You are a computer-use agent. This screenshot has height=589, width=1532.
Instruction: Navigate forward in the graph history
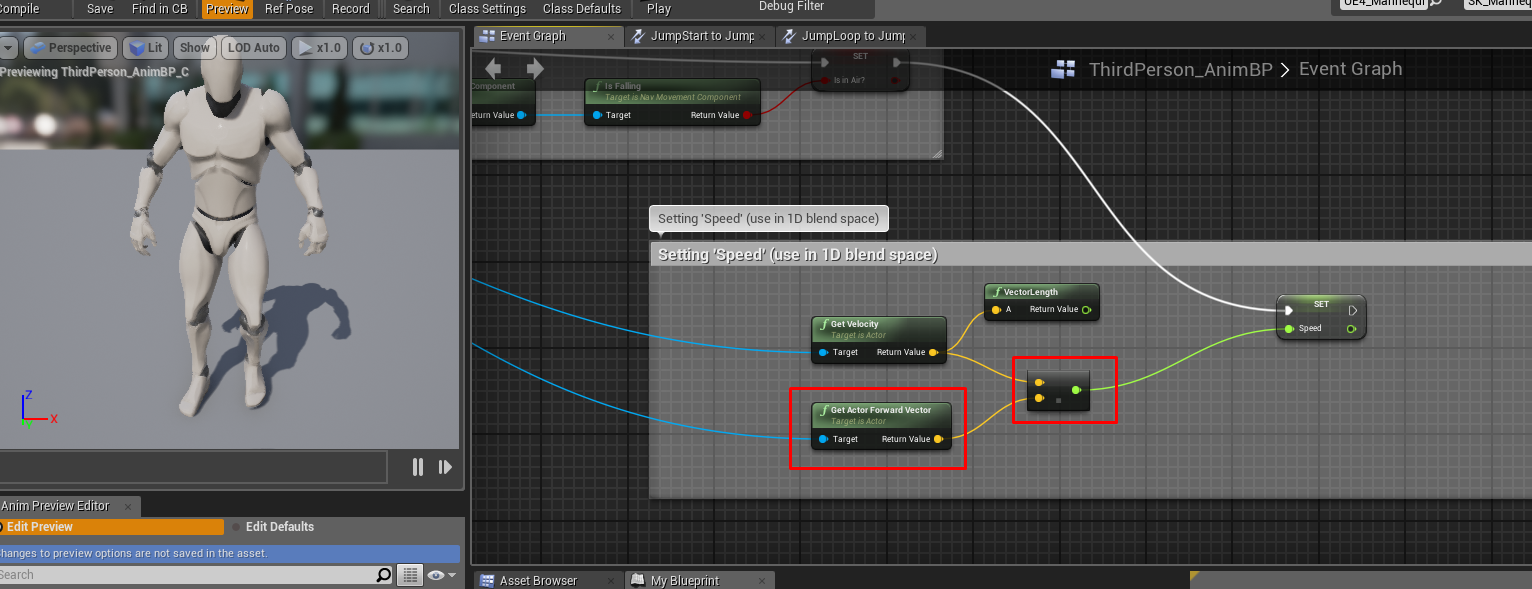tap(535, 68)
